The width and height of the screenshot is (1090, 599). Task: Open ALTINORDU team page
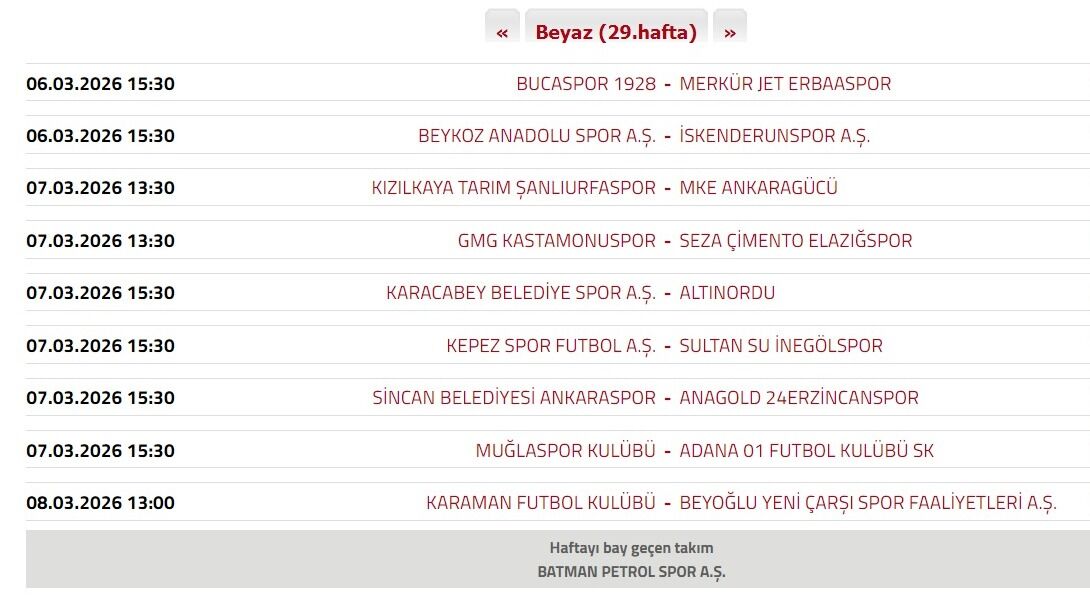coord(727,293)
